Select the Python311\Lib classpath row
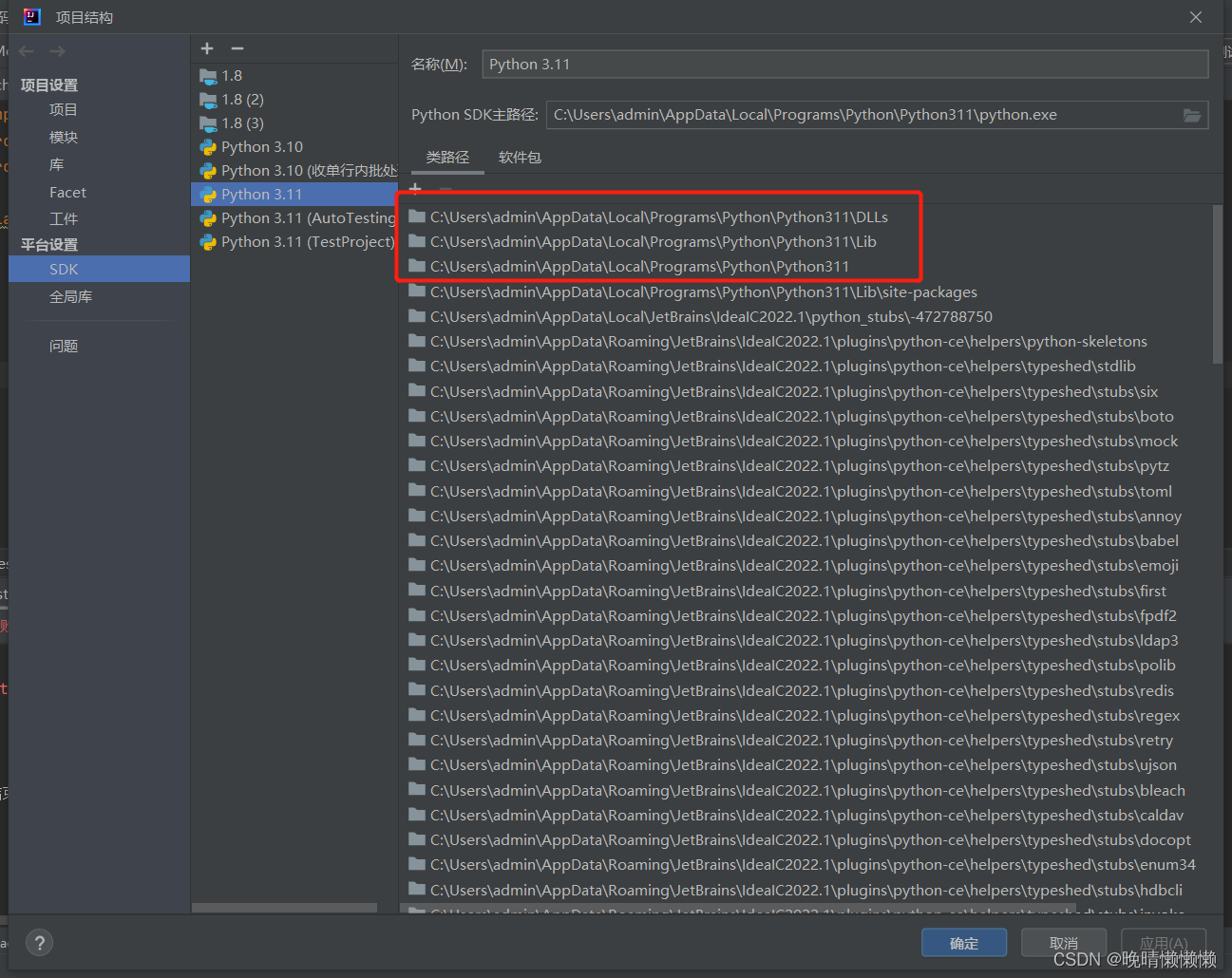1232x978 pixels. (x=807, y=242)
